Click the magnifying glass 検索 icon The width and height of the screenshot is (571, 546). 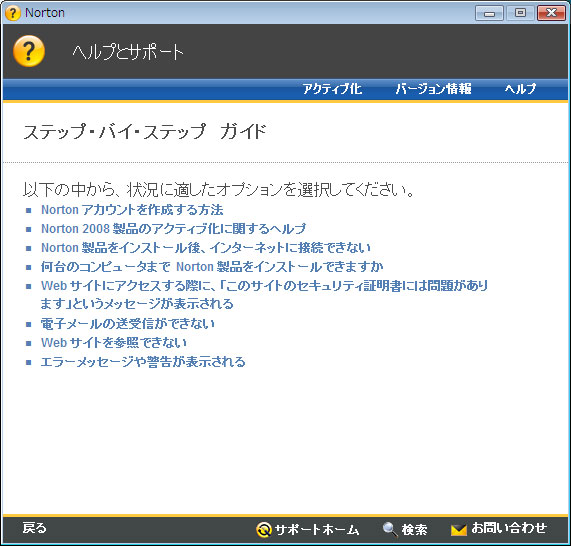(390, 529)
